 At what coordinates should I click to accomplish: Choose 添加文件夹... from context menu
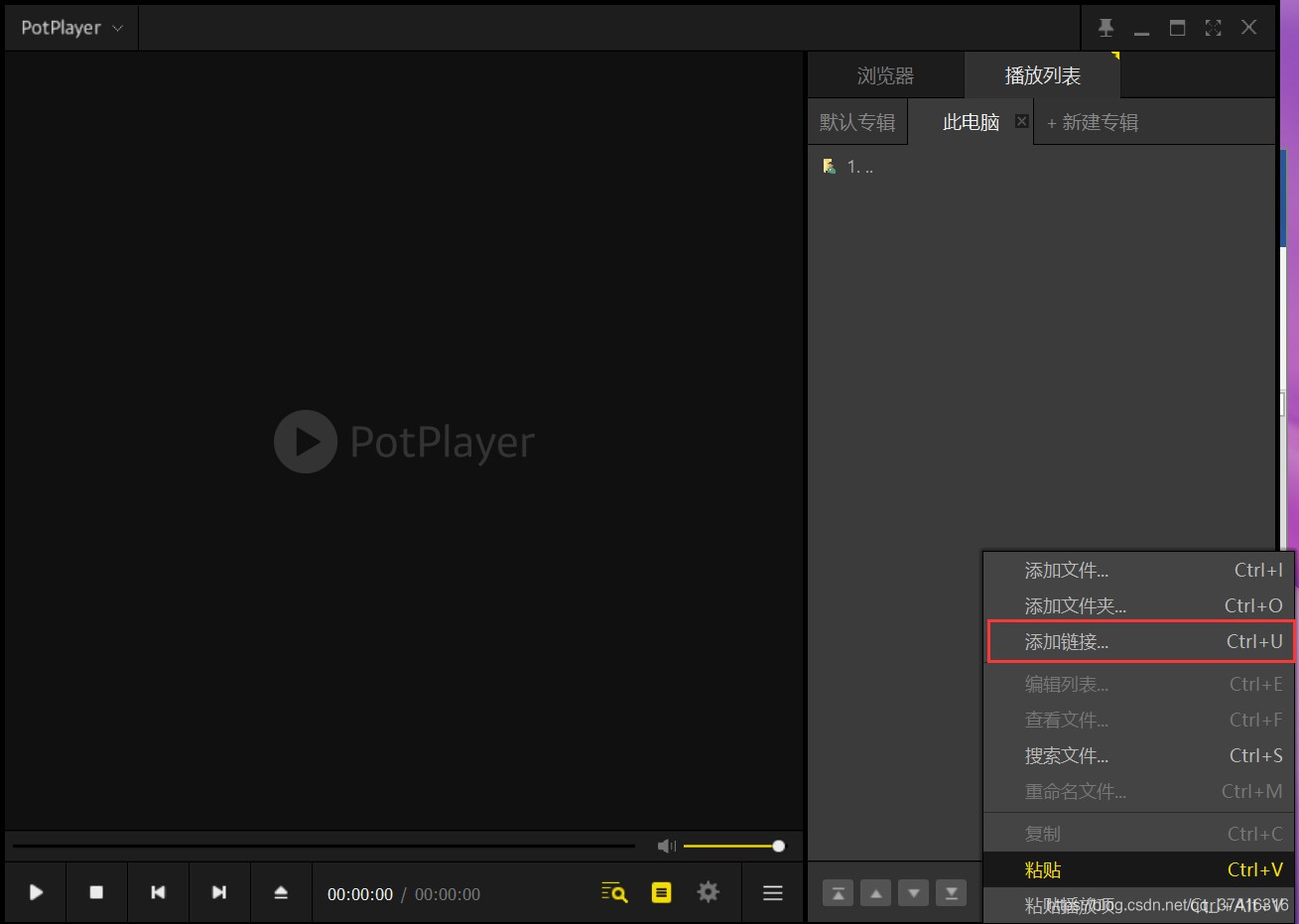coord(1138,605)
